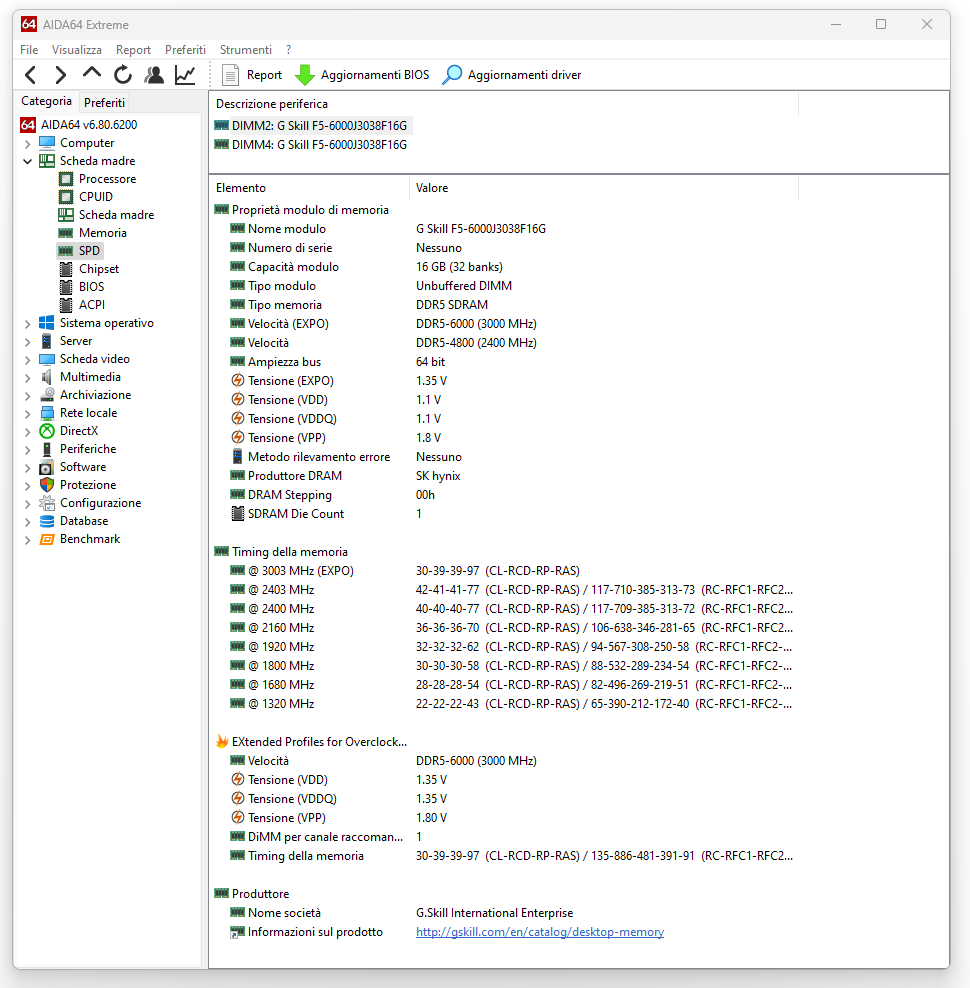Select the Metodo rilevamento errore row
Image resolution: width=970 pixels, height=988 pixels.
(504, 457)
